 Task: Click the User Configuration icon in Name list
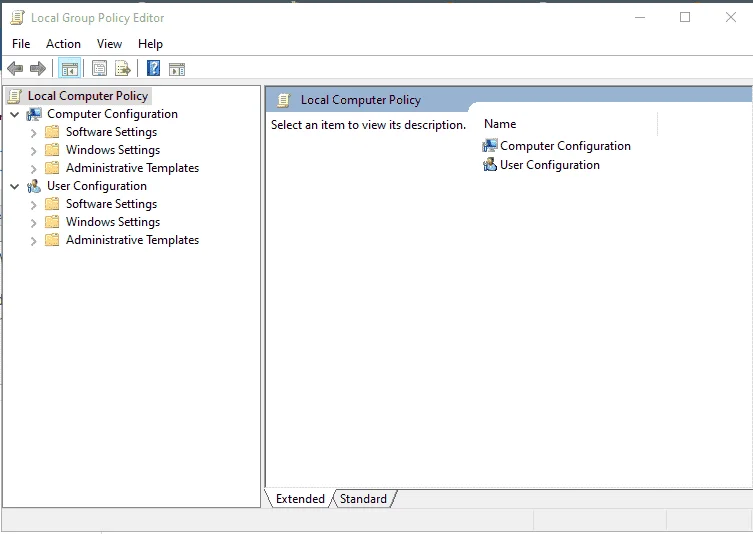[x=489, y=165]
